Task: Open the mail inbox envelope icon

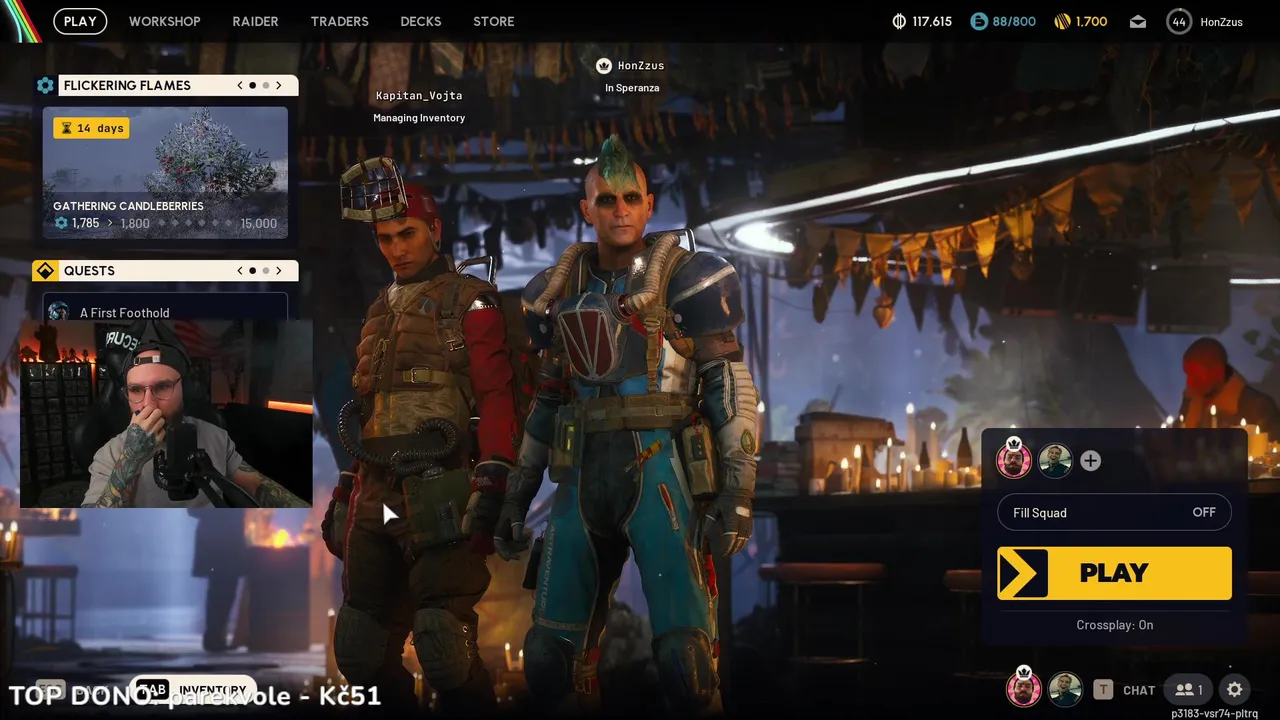Action: (1138, 21)
